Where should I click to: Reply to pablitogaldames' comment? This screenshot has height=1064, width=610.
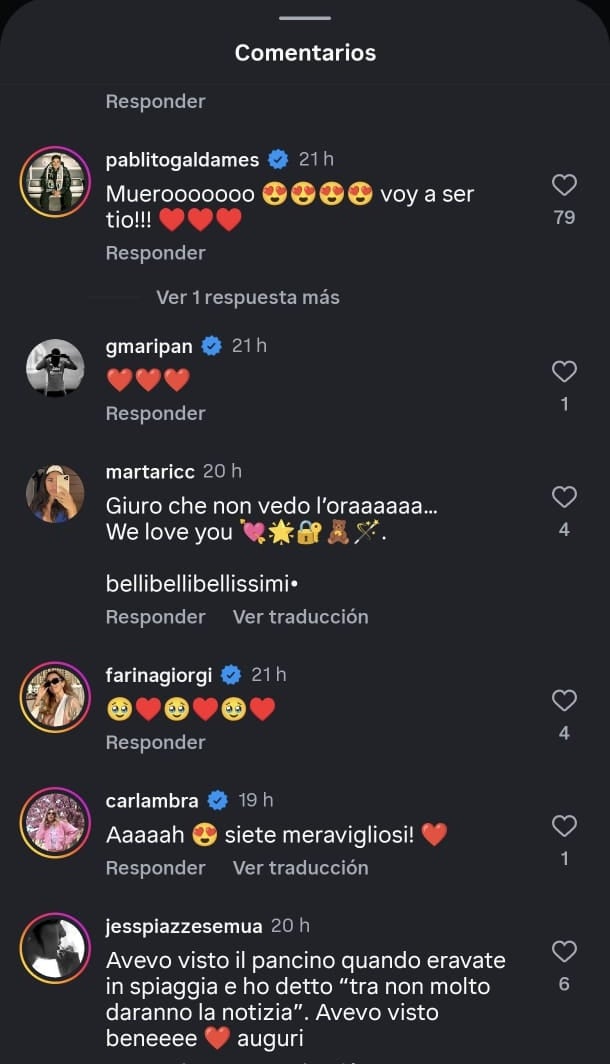(155, 253)
